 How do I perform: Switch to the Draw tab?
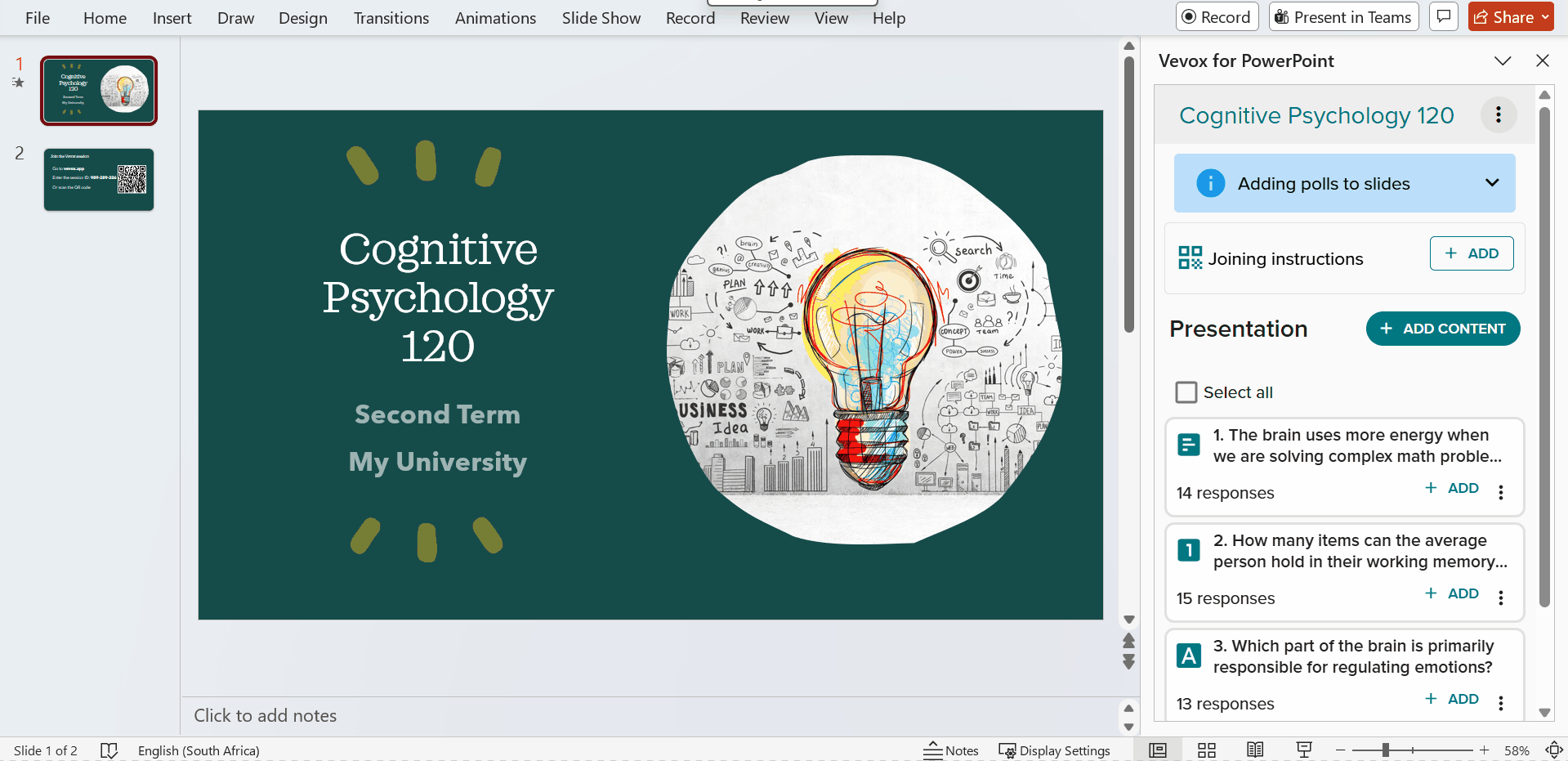pos(235,18)
